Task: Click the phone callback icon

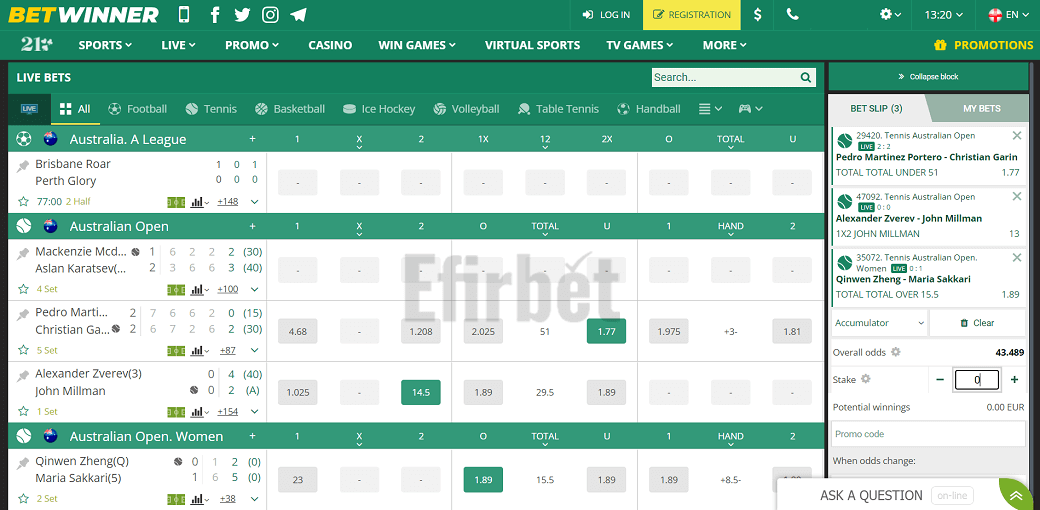Action: click(792, 15)
